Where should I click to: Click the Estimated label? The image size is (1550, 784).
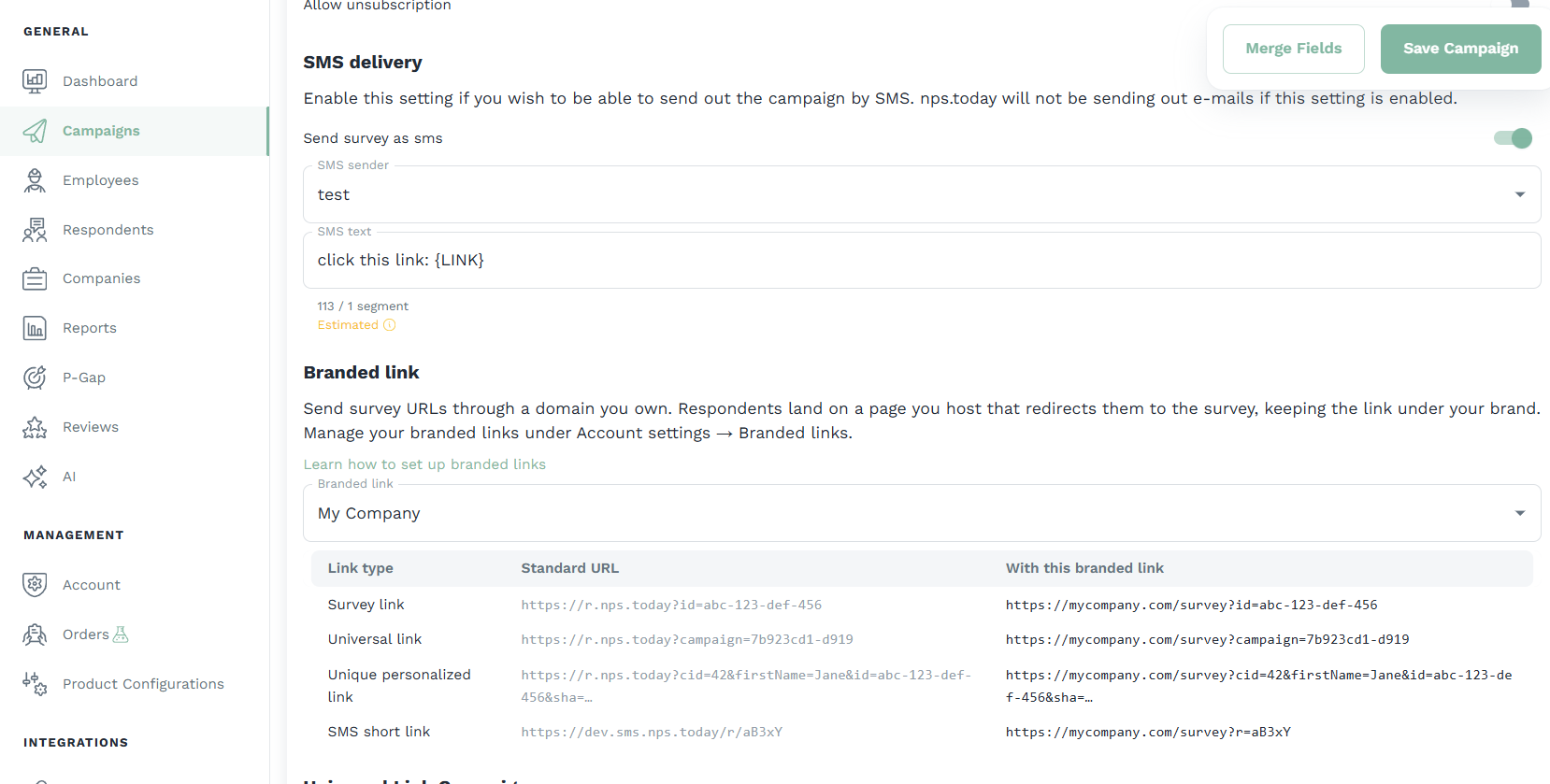point(348,325)
